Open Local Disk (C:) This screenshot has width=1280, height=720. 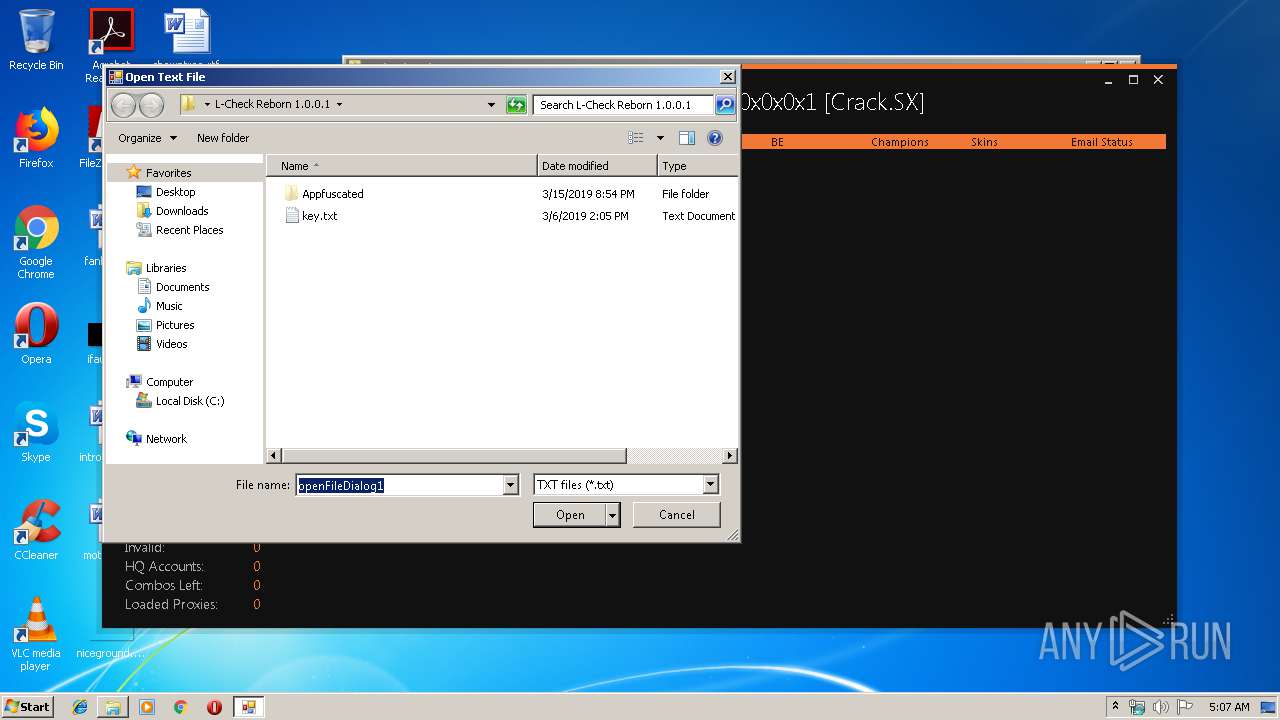pyautogui.click(x=190, y=401)
